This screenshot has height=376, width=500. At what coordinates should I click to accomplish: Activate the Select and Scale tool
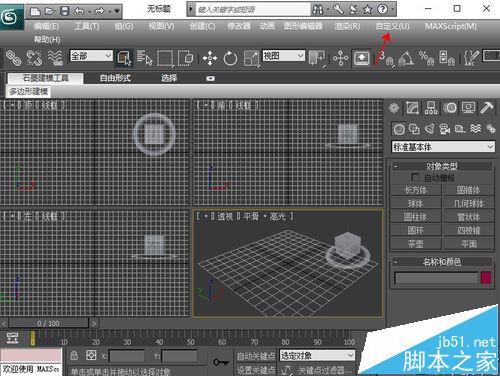tap(251, 58)
